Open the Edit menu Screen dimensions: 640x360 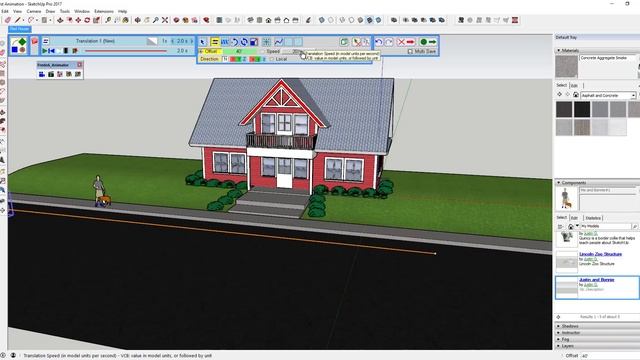5,11
